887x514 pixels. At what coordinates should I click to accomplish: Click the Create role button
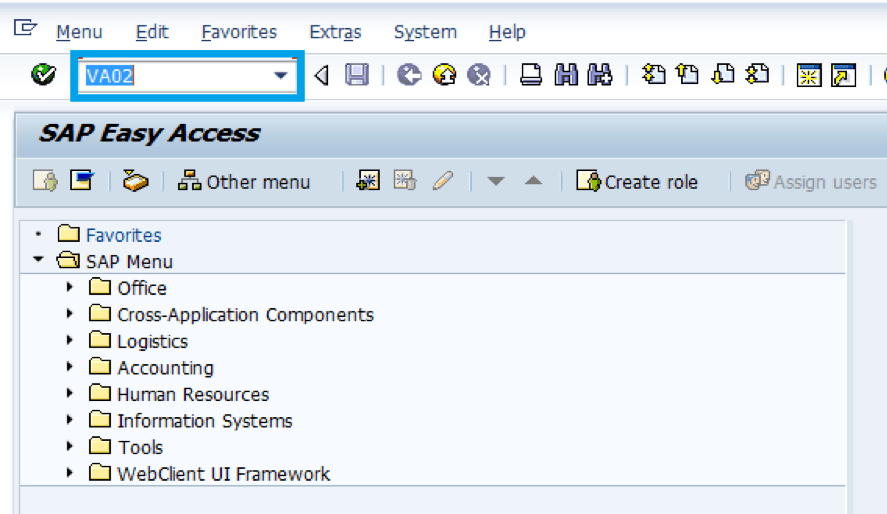click(x=637, y=182)
